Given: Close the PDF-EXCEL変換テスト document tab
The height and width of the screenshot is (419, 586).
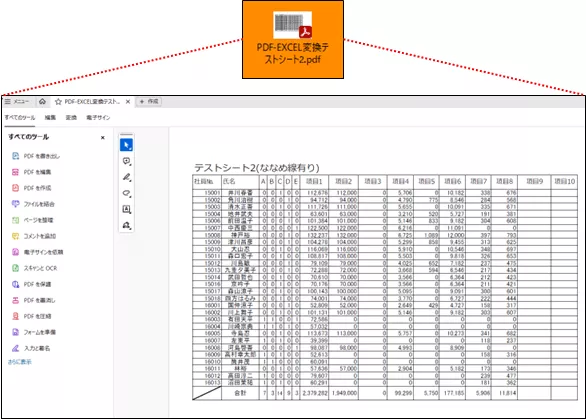Looking at the screenshot, I should point(128,102).
